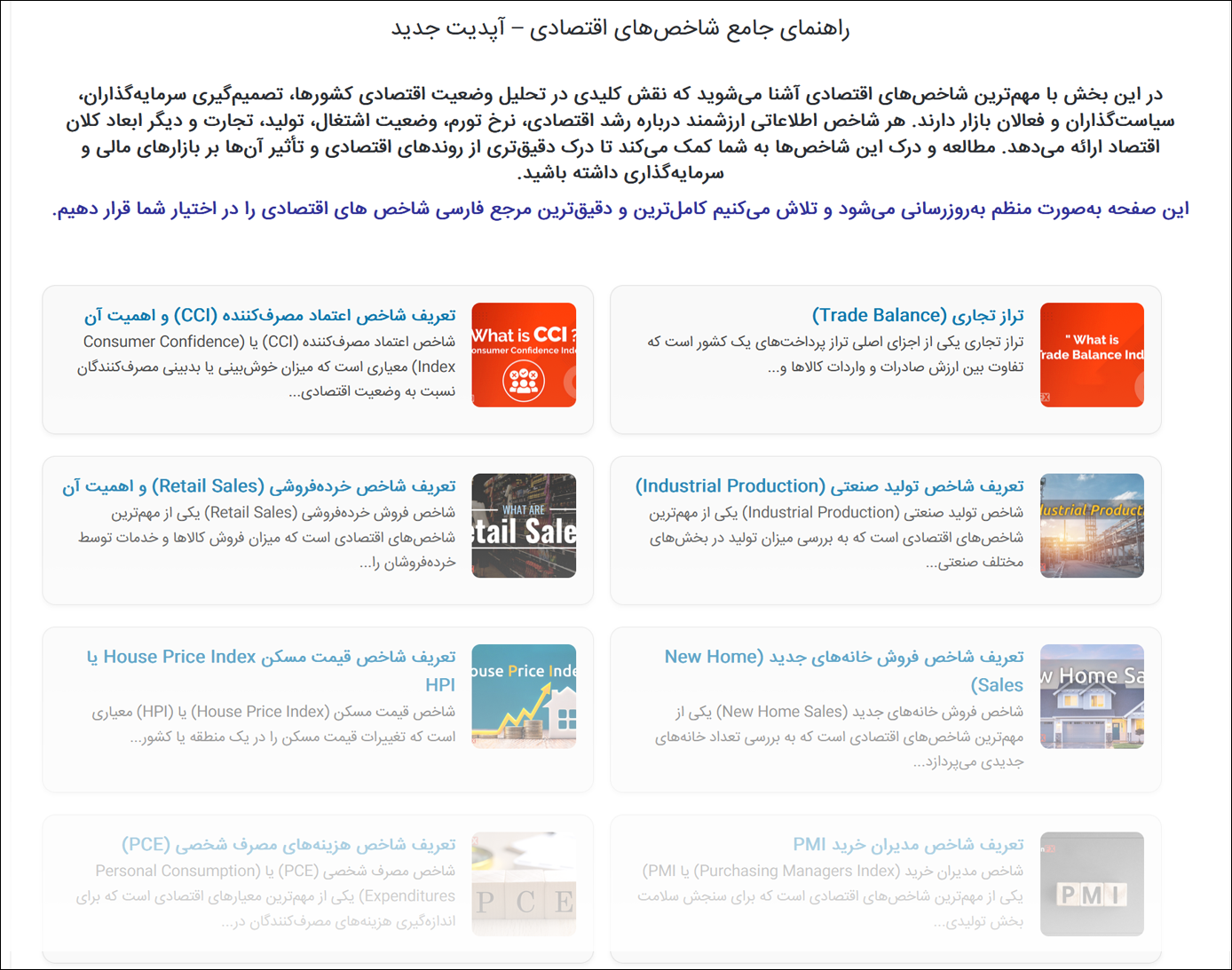
Task: Go to the Industrial Production article title
Action: [x=829, y=486]
